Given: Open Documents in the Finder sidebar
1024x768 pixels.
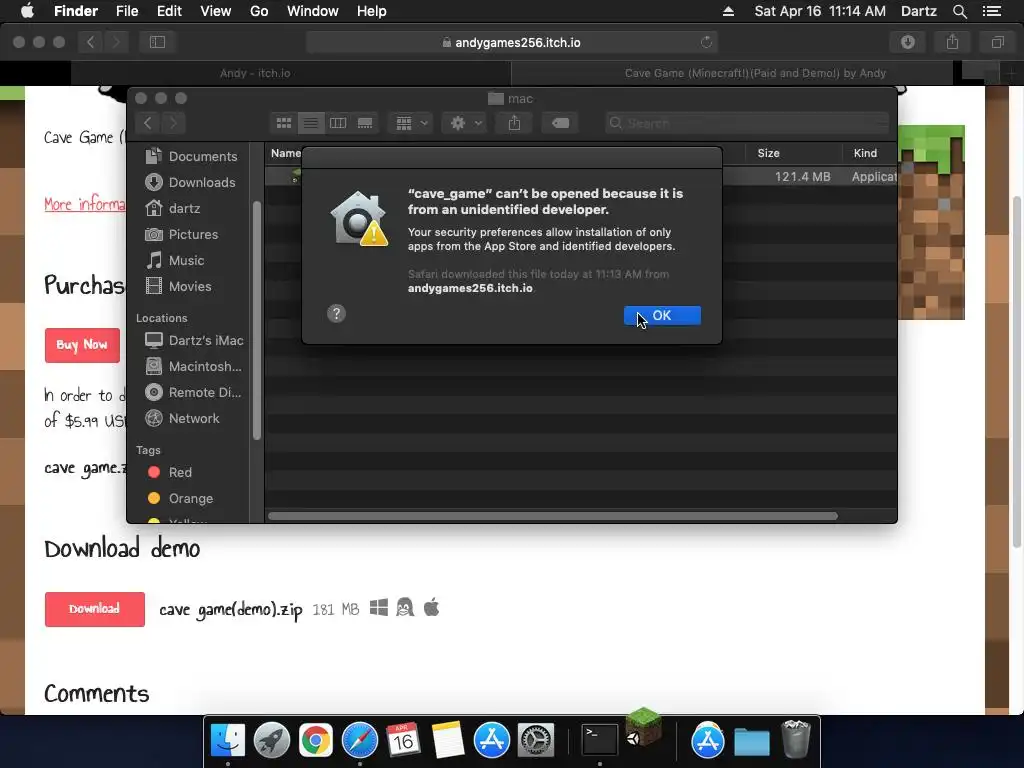Looking at the screenshot, I should pyautogui.click(x=191, y=156).
